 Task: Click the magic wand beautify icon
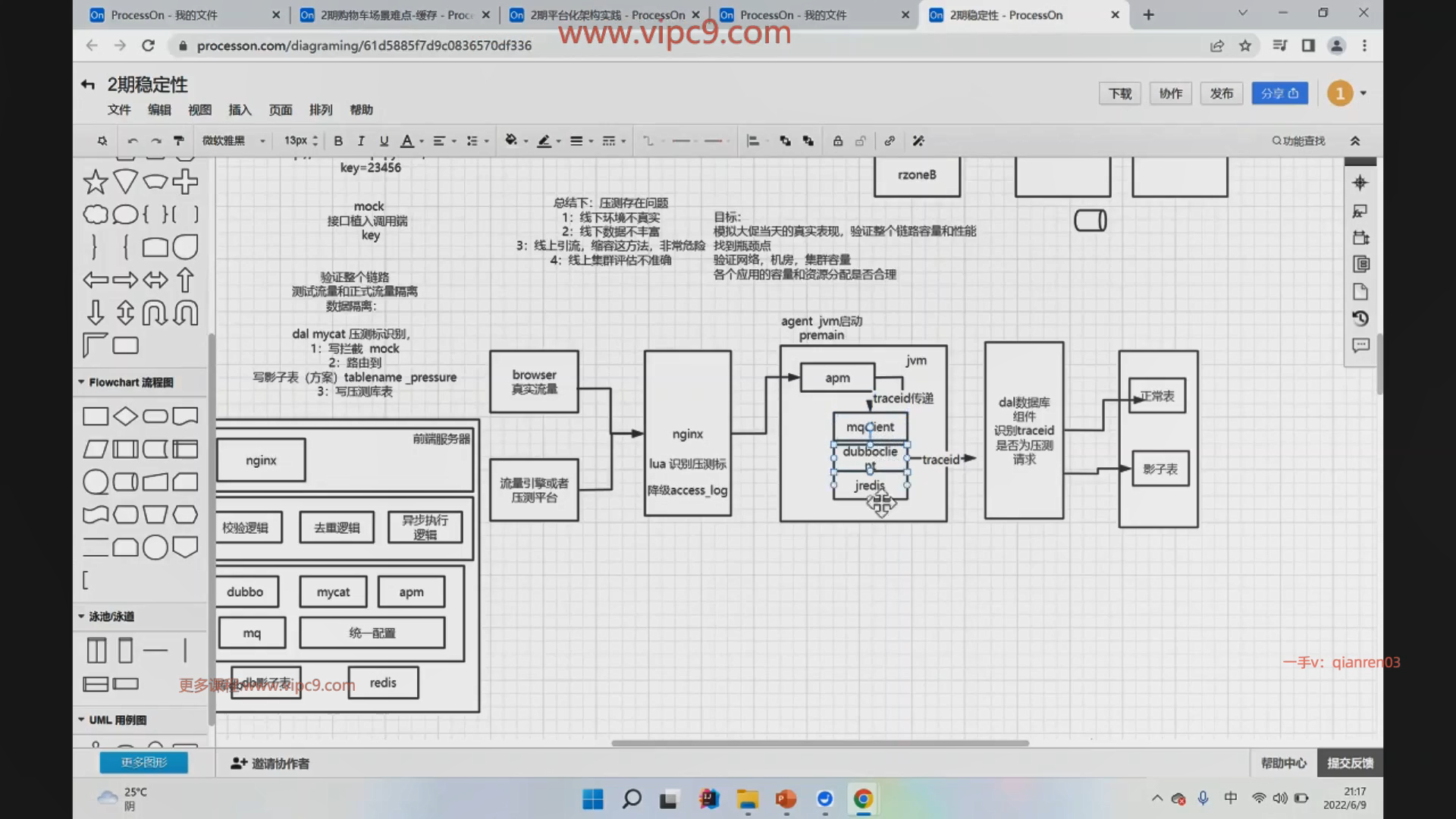pos(918,141)
